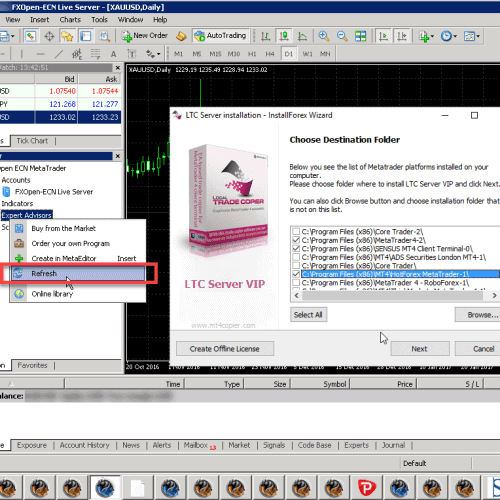
Task: Click Next in the install wizard
Action: (420, 349)
